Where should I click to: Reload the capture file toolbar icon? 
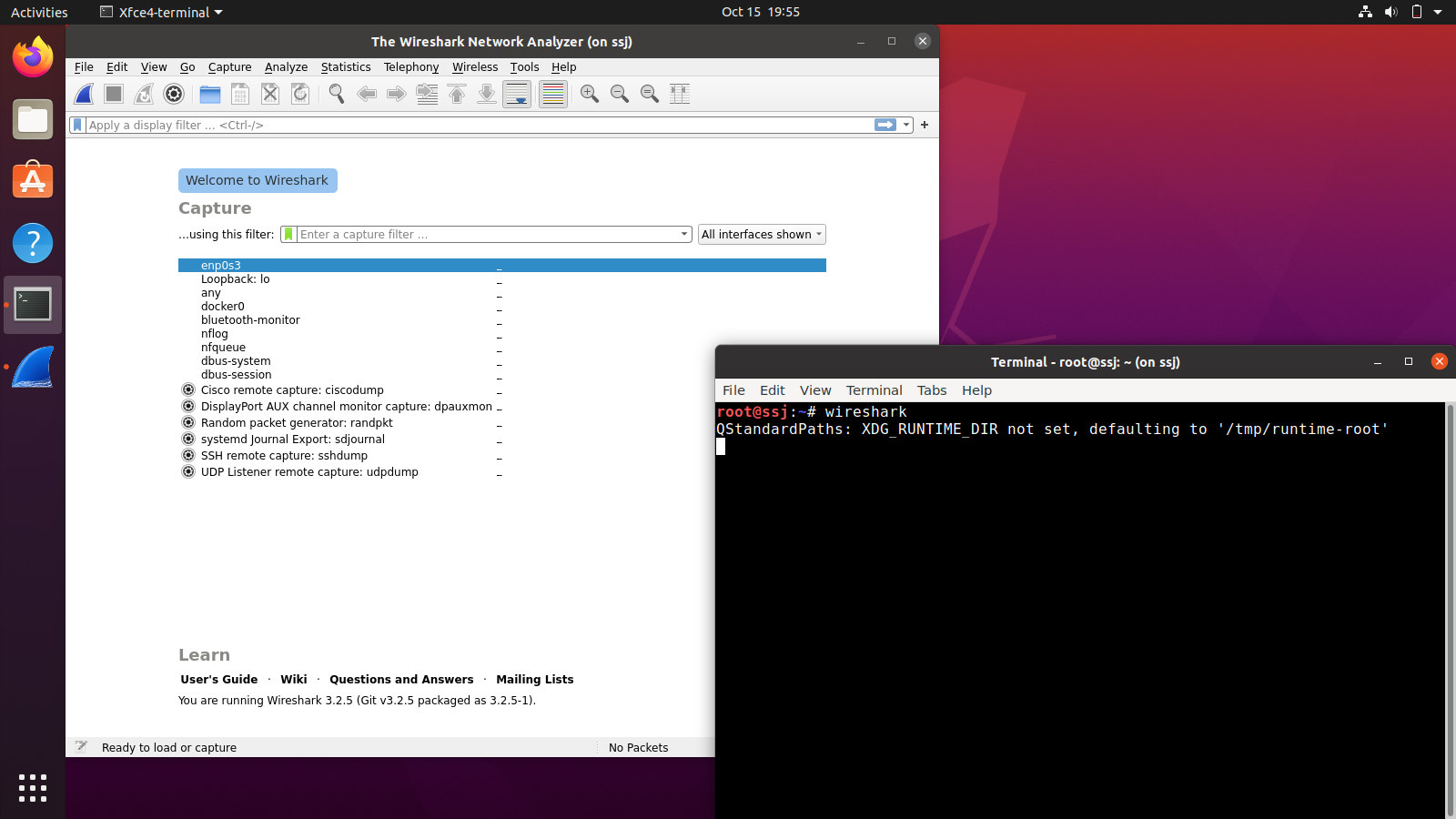tap(300, 94)
